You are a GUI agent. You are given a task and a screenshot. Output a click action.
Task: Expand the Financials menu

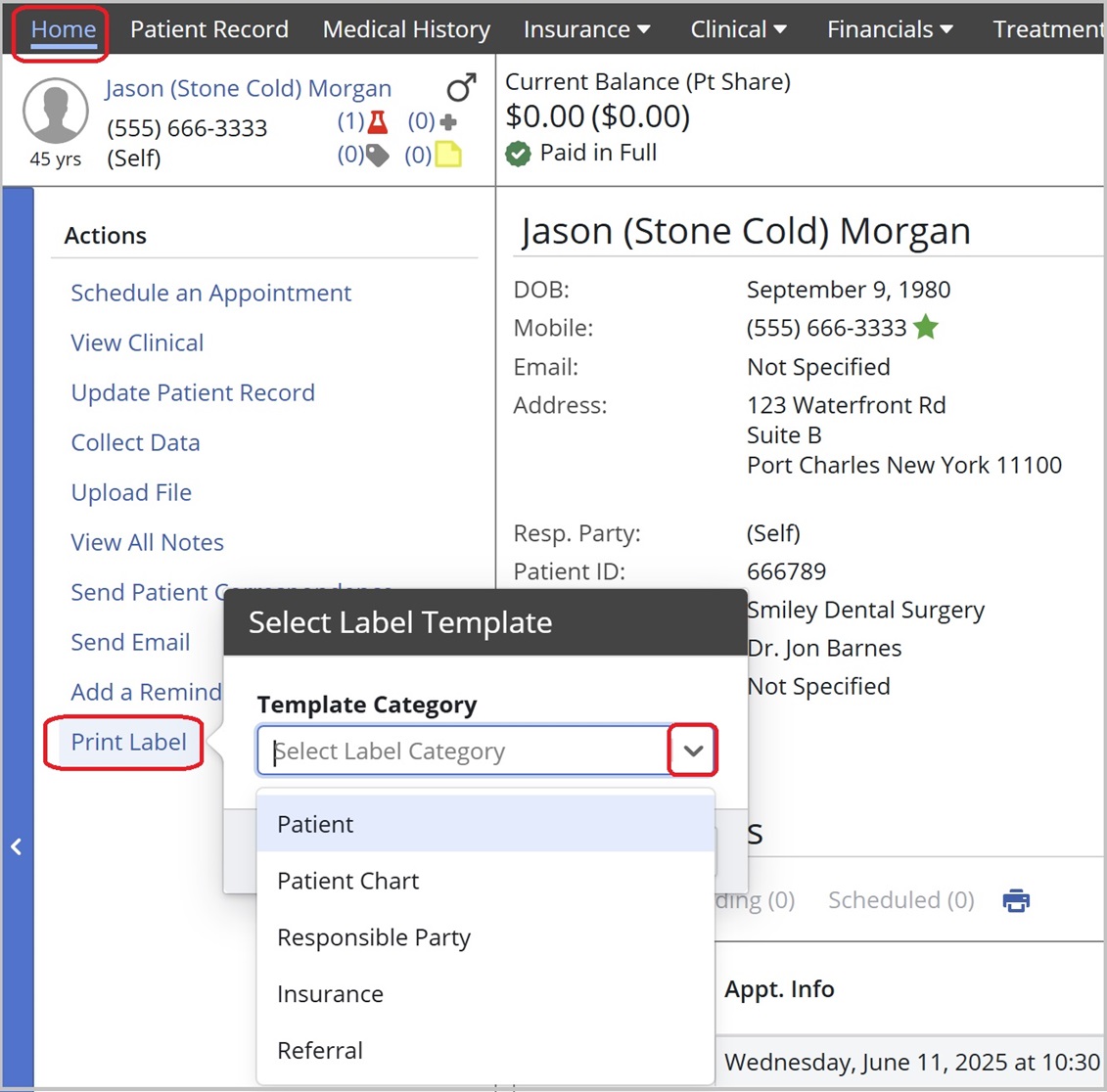pyautogui.click(x=889, y=29)
